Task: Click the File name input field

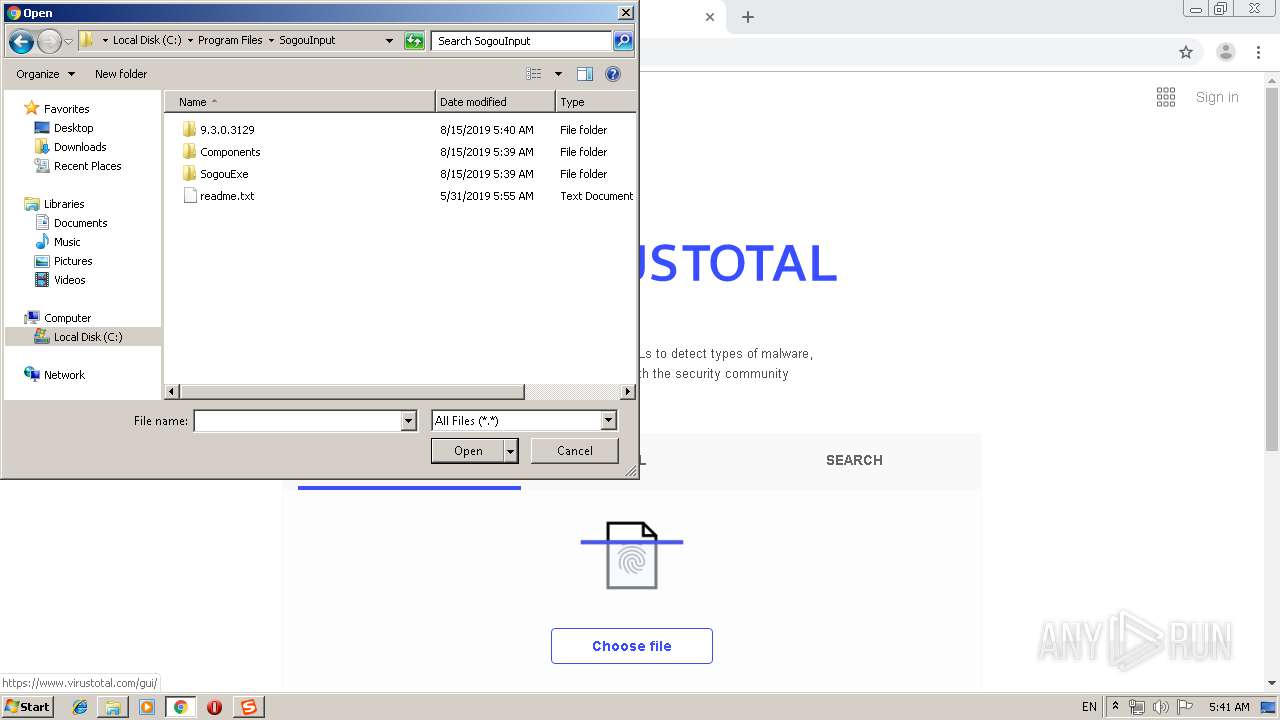Action: (297, 421)
